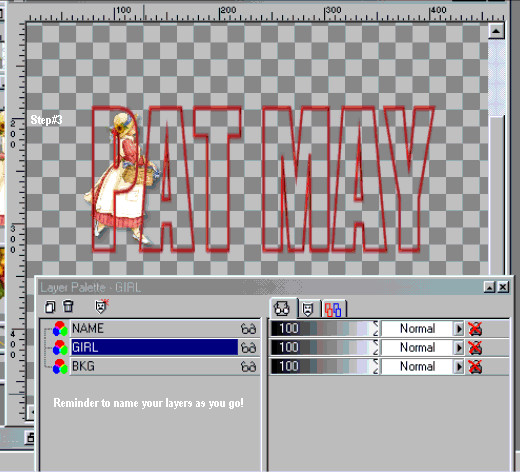Image resolution: width=520 pixels, height=472 pixels.
Task: Switch to the Mask tab in Layer Palette
Action: 308,309
